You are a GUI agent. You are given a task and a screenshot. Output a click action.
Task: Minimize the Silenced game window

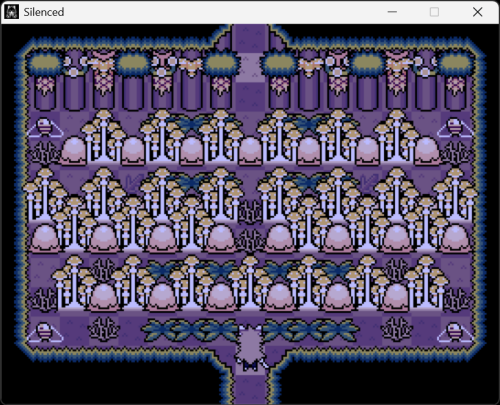(x=392, y=12)
